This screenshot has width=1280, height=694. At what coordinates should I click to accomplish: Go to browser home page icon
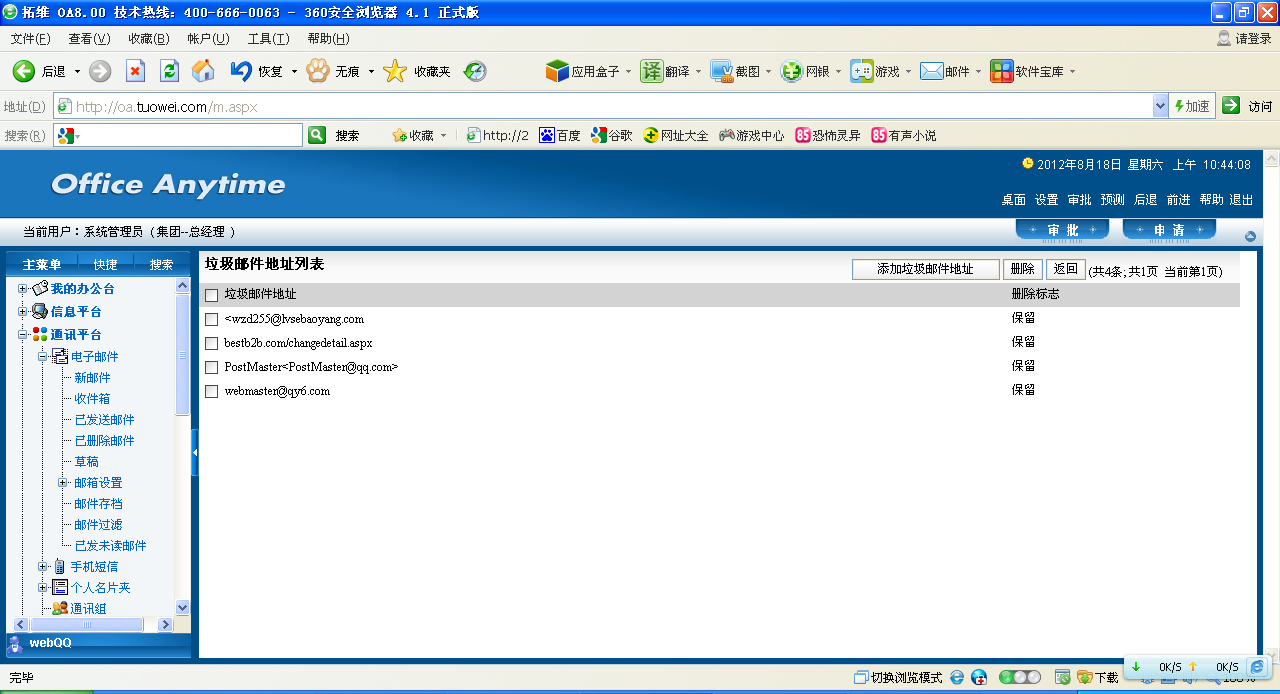tap(203, 71)
